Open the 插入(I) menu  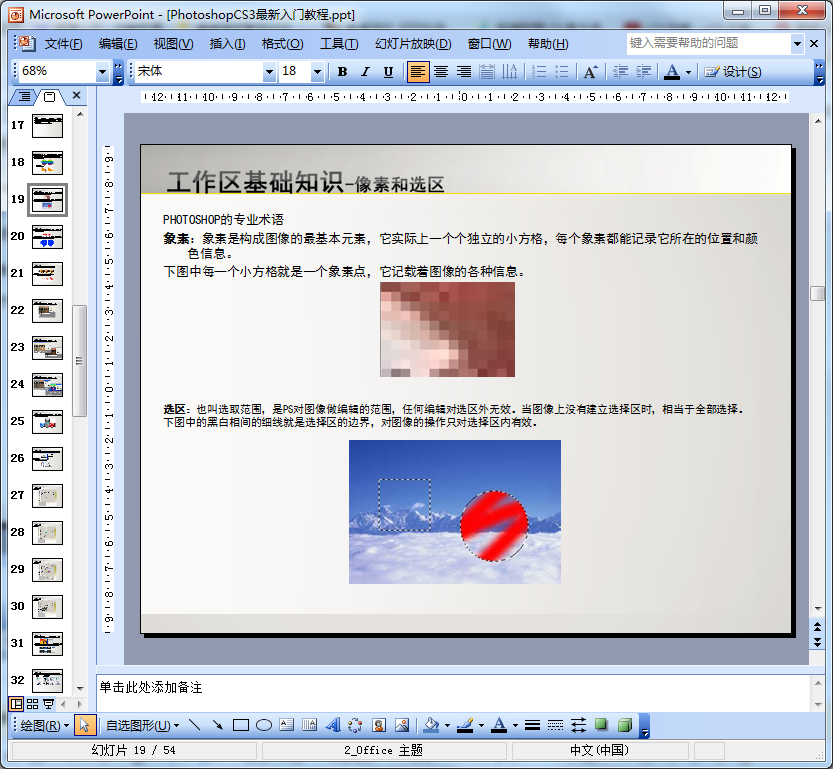click(227, 44)
